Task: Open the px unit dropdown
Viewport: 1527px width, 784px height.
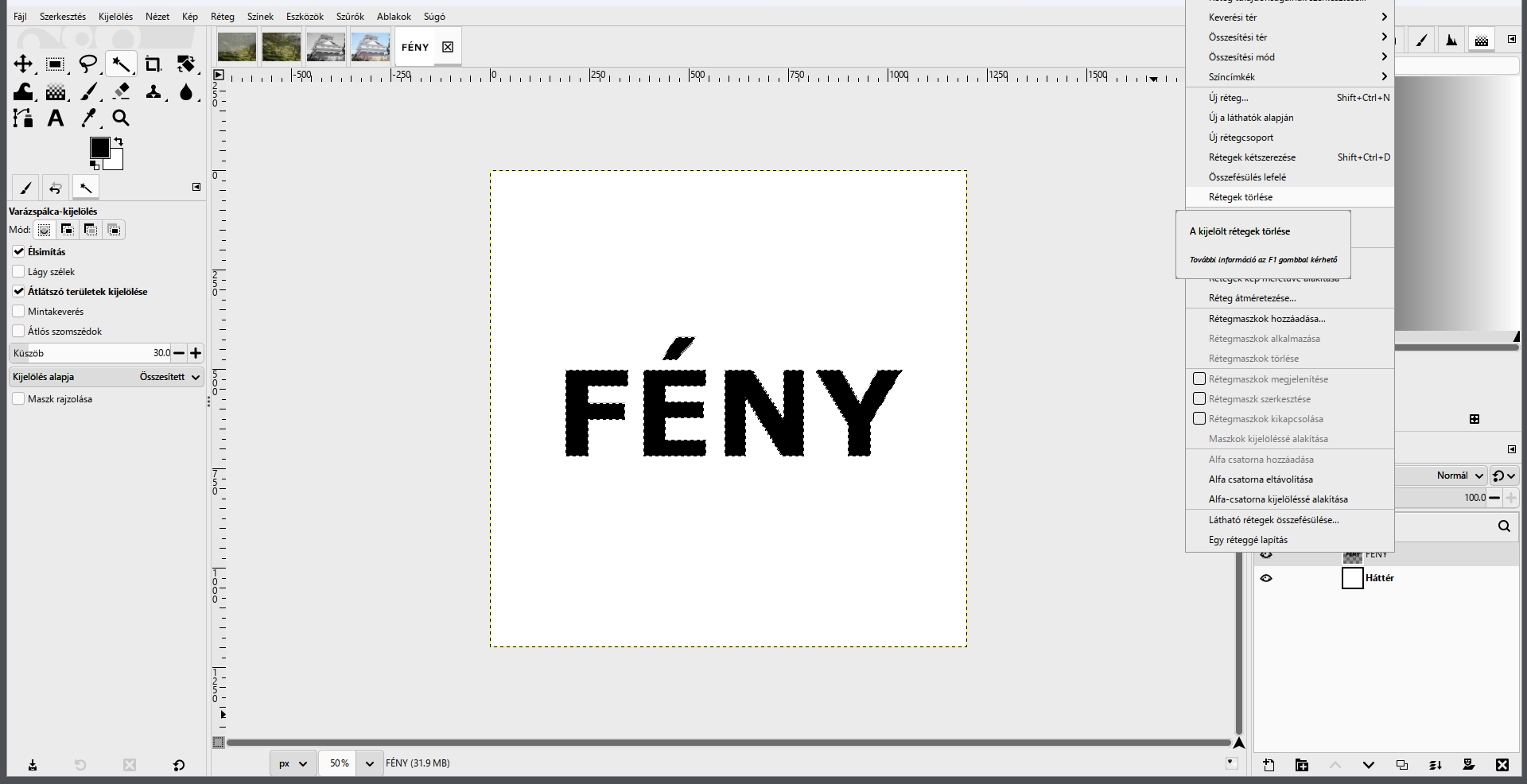Action: pyautogui.click(x=293, y=763)
